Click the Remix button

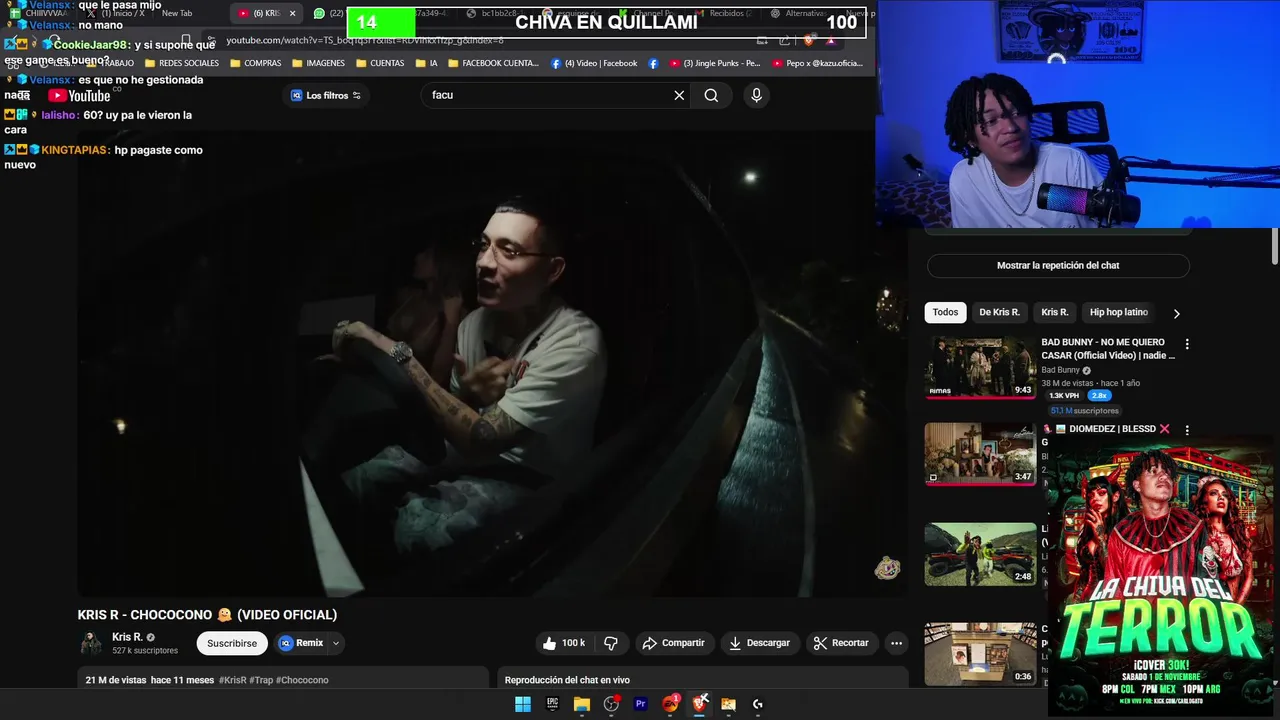[301, 643]
